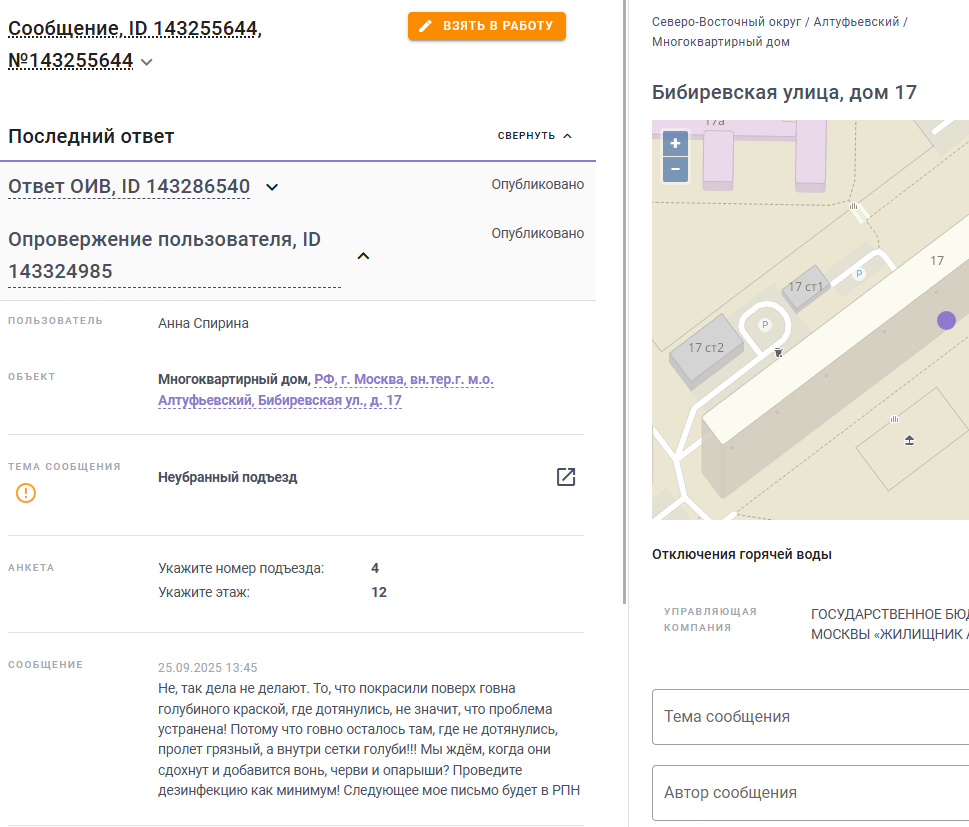Image resolution: width=969 pixels, height=827 pixels.
Task: Click 'Опубликовано' status of Опровержение пользователя
Action: (538, 233)
